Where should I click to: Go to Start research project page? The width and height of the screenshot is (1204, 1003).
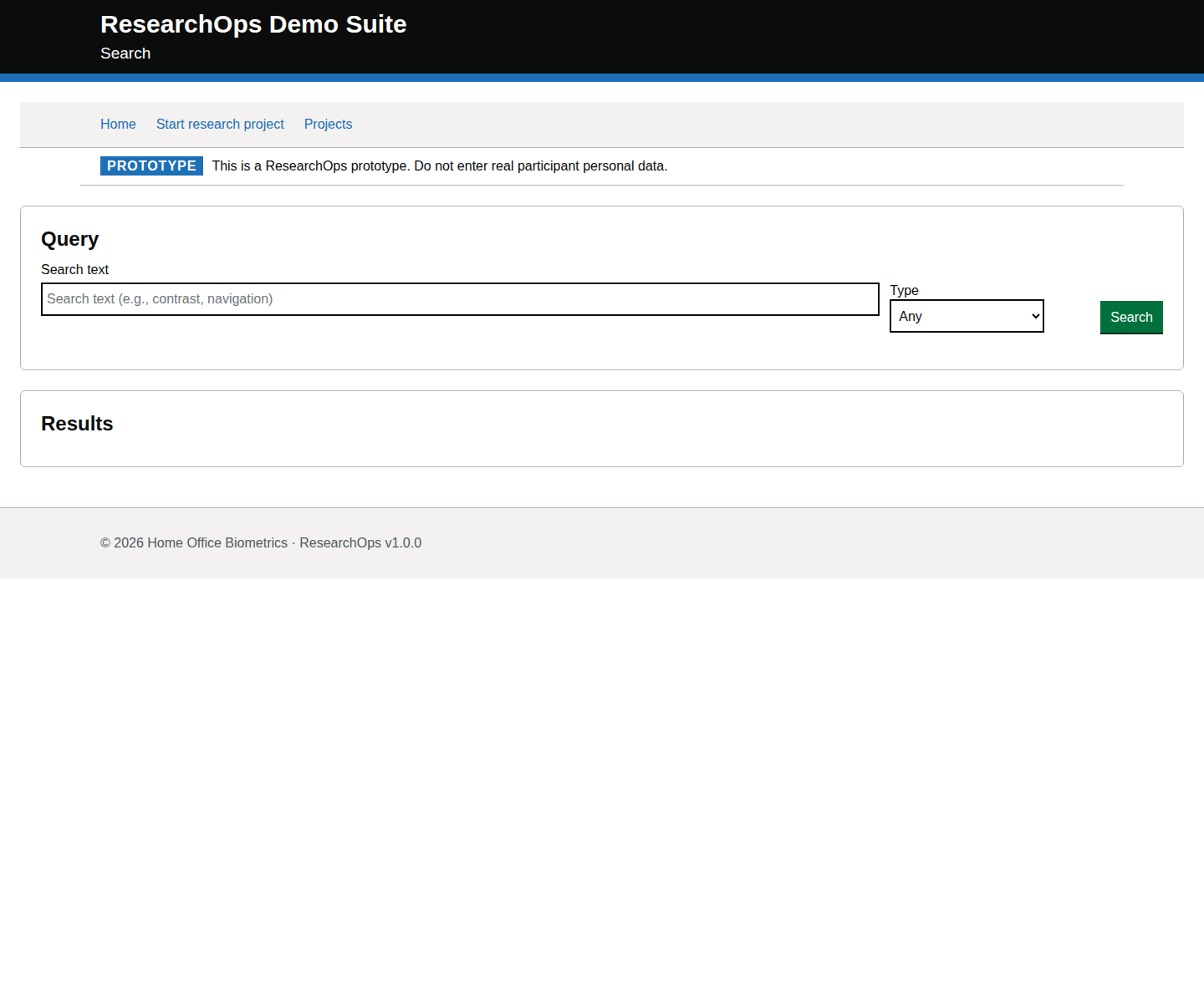[x=220, y=124]
